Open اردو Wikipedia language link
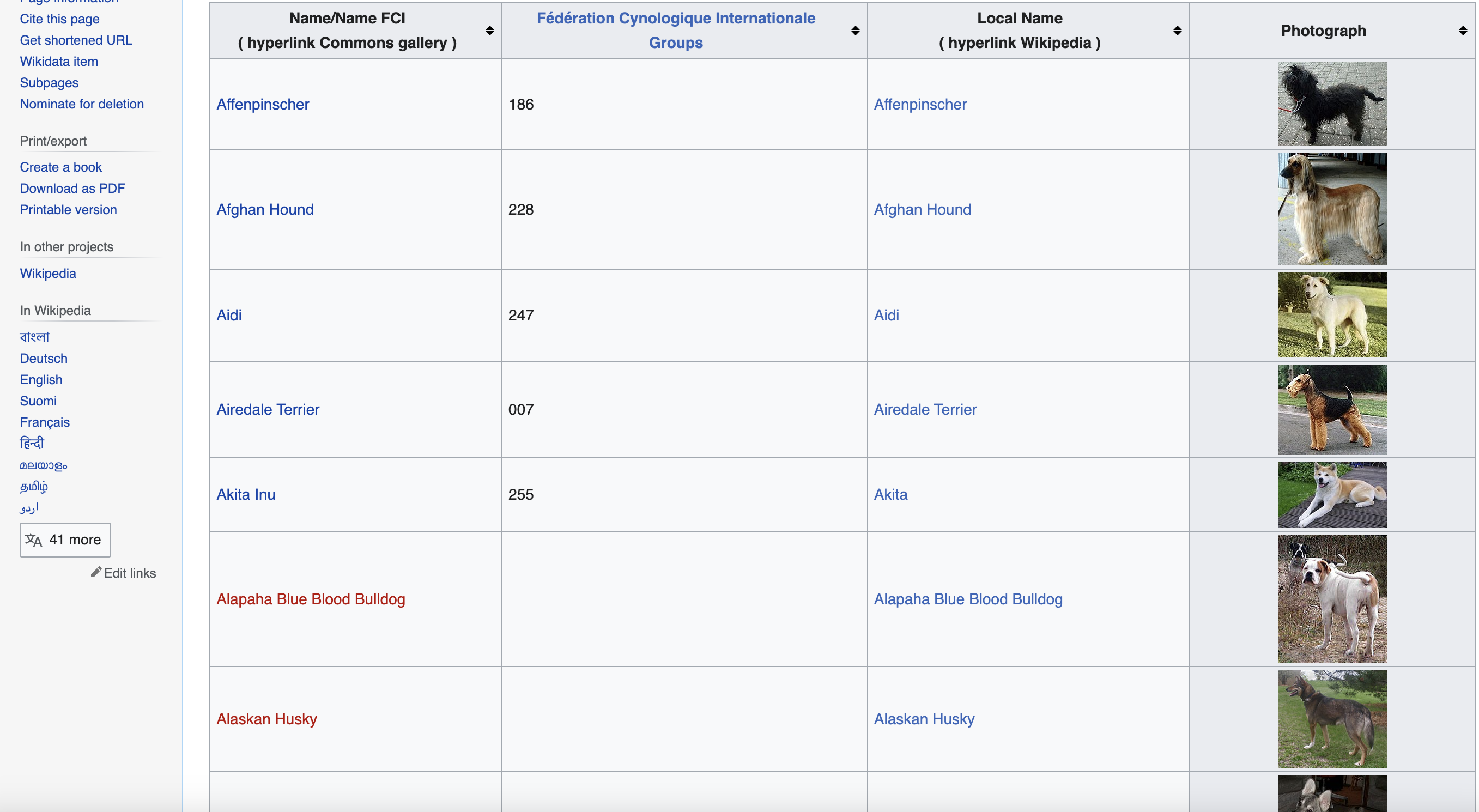The width and height of the screenshot is (1479, 812). tap(29, 508)
